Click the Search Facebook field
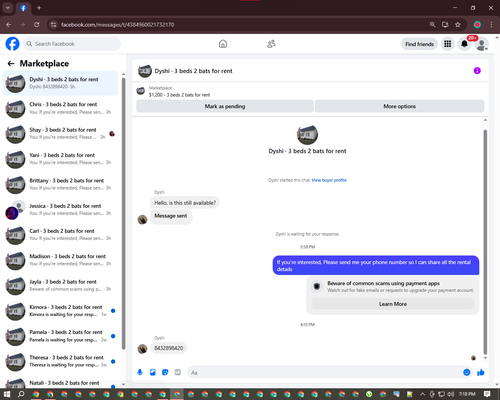Viewport: 500px width, 400px height. point(72,44)
